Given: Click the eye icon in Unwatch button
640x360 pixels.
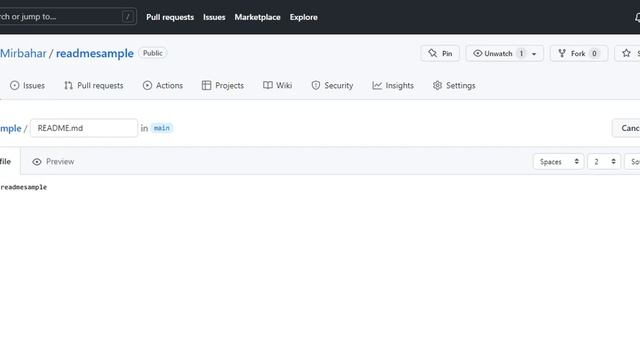Looking at the screenshot, I should pos(478,53).
